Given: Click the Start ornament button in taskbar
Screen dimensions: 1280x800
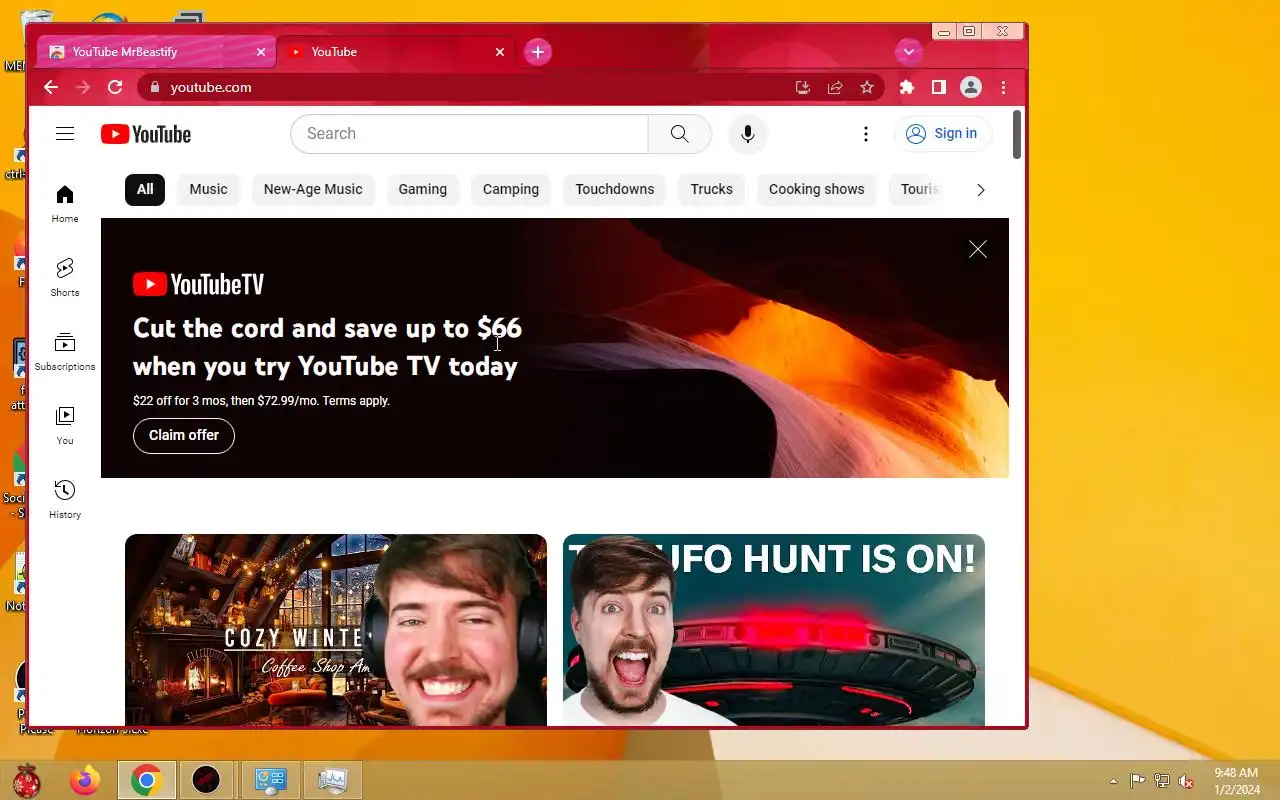Looking at the screenshot, I should coord(26,780).
